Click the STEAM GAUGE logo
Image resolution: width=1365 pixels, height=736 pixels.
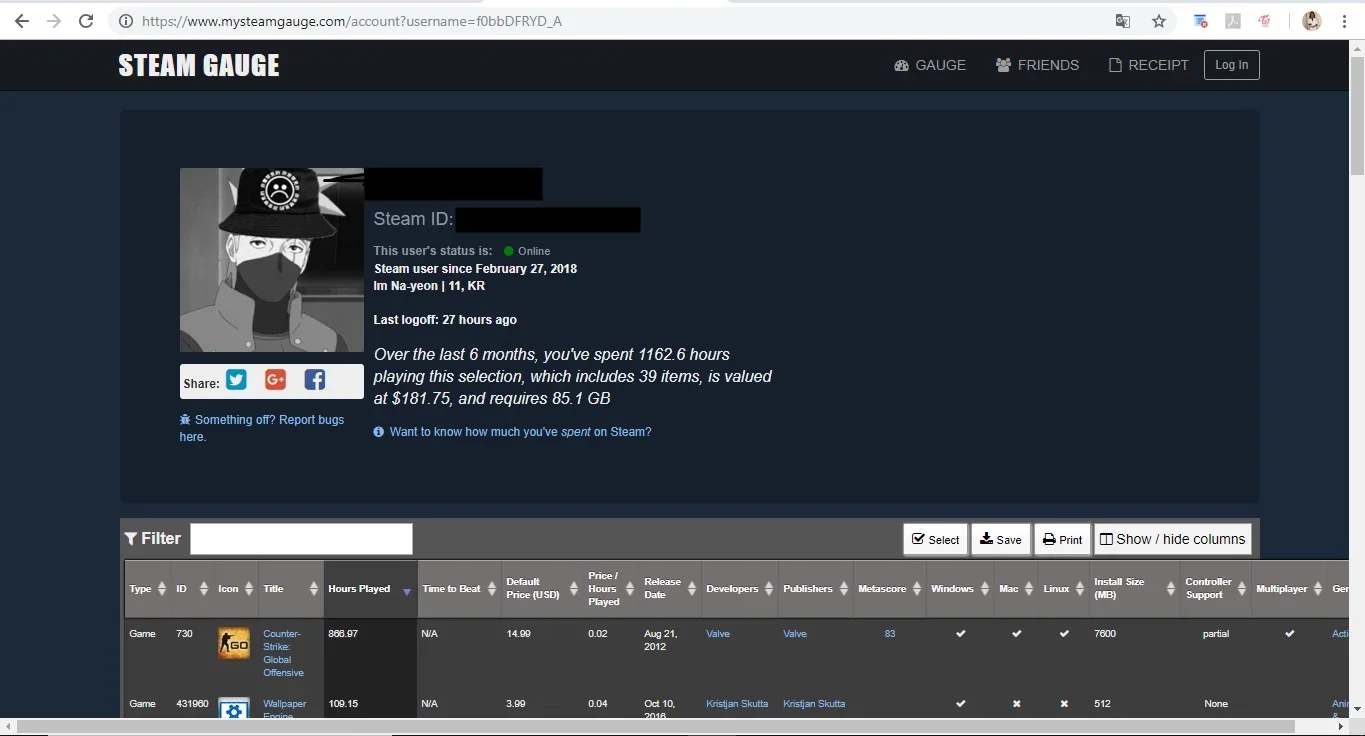pyautogui.click(x=199, y=66)
